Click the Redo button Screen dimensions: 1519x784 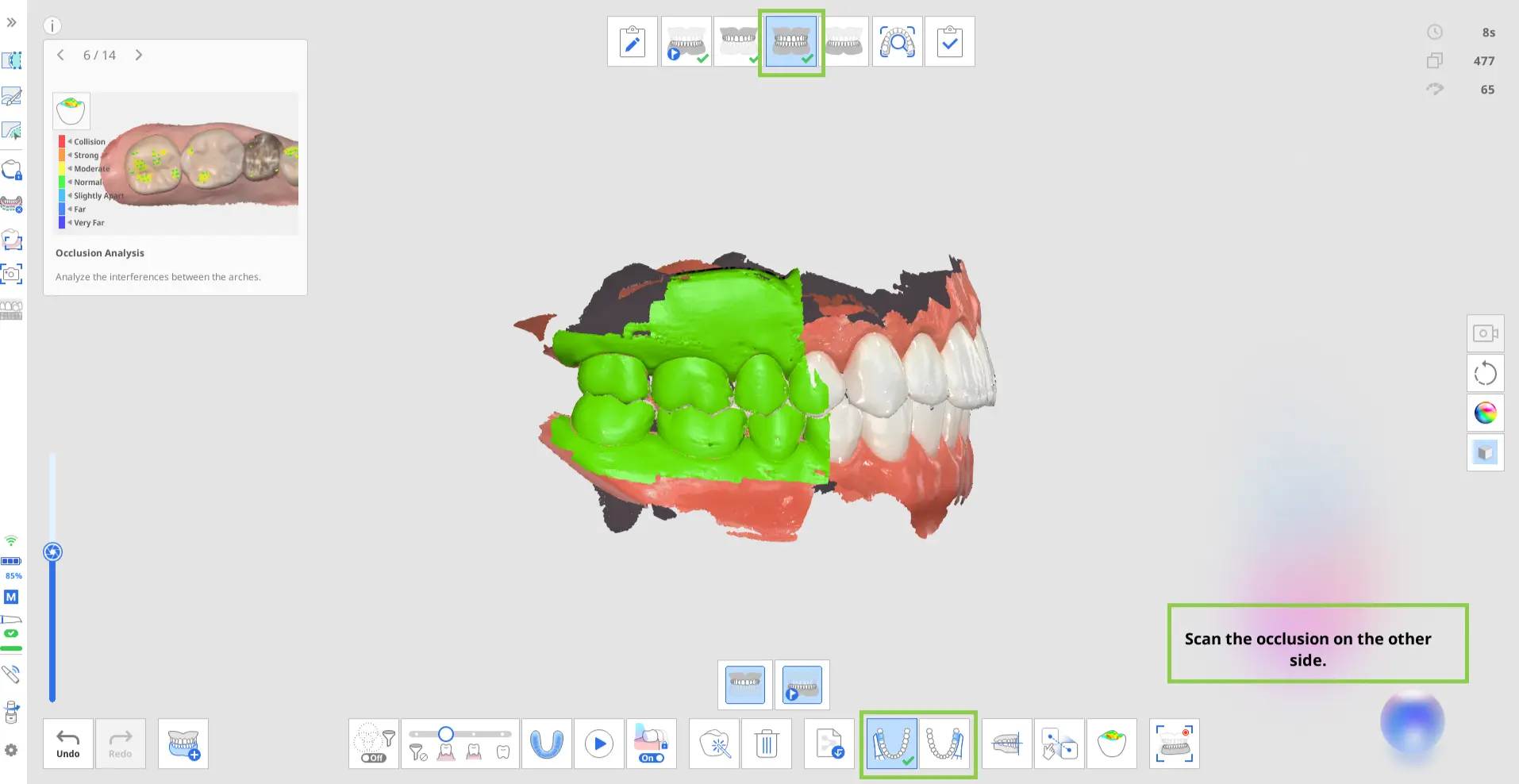coord(121,744)
